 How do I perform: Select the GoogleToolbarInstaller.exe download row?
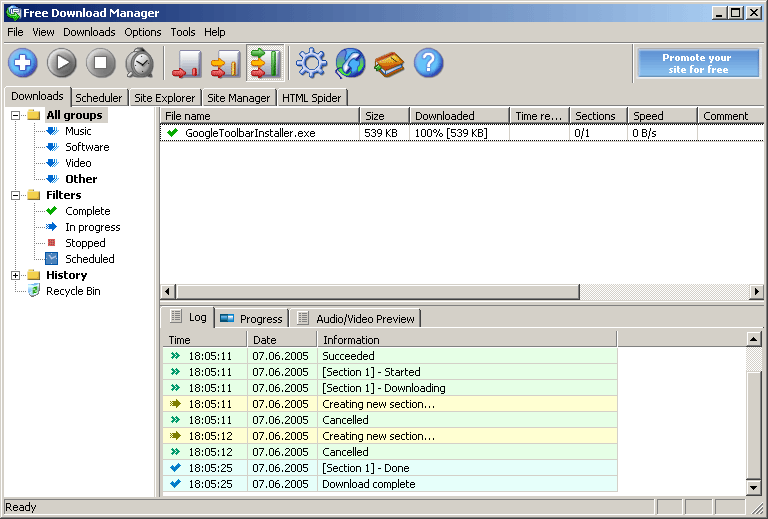[x=250, y=133]
